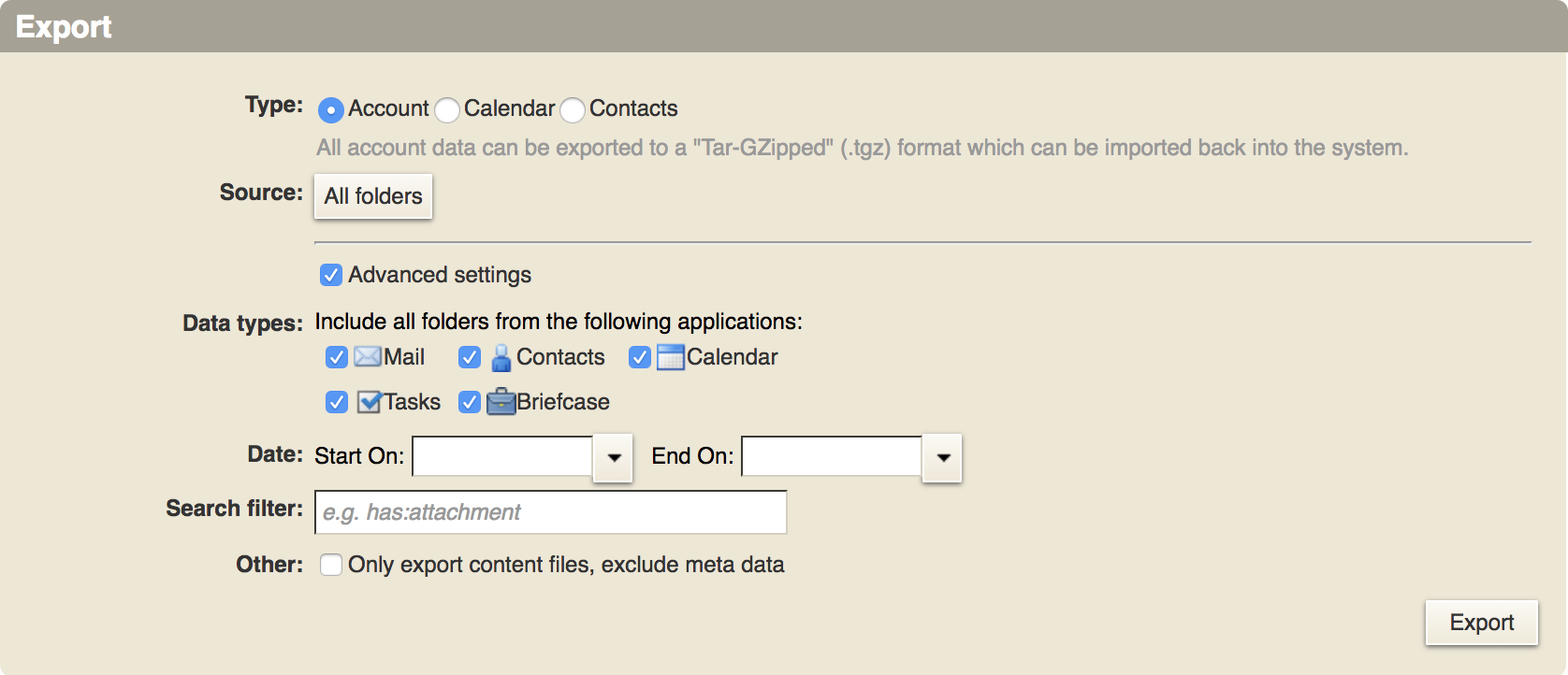Select the Contacts export type
1568x675 pixels.
[573, 110]
